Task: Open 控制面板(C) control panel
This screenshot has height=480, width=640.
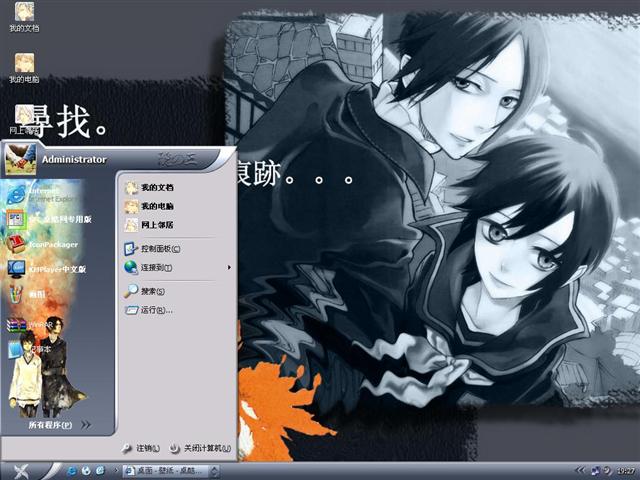Action: tap(153, 249)
